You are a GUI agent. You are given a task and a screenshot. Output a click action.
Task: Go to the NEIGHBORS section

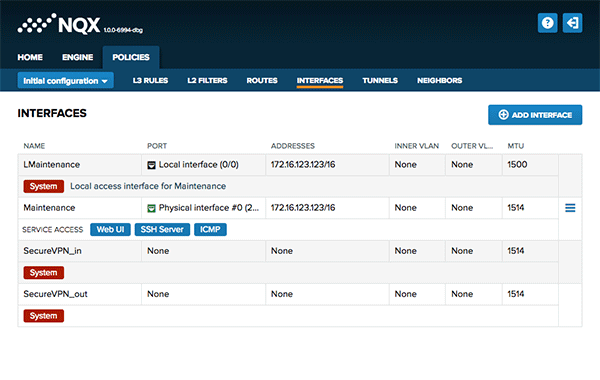pos(440,81)
